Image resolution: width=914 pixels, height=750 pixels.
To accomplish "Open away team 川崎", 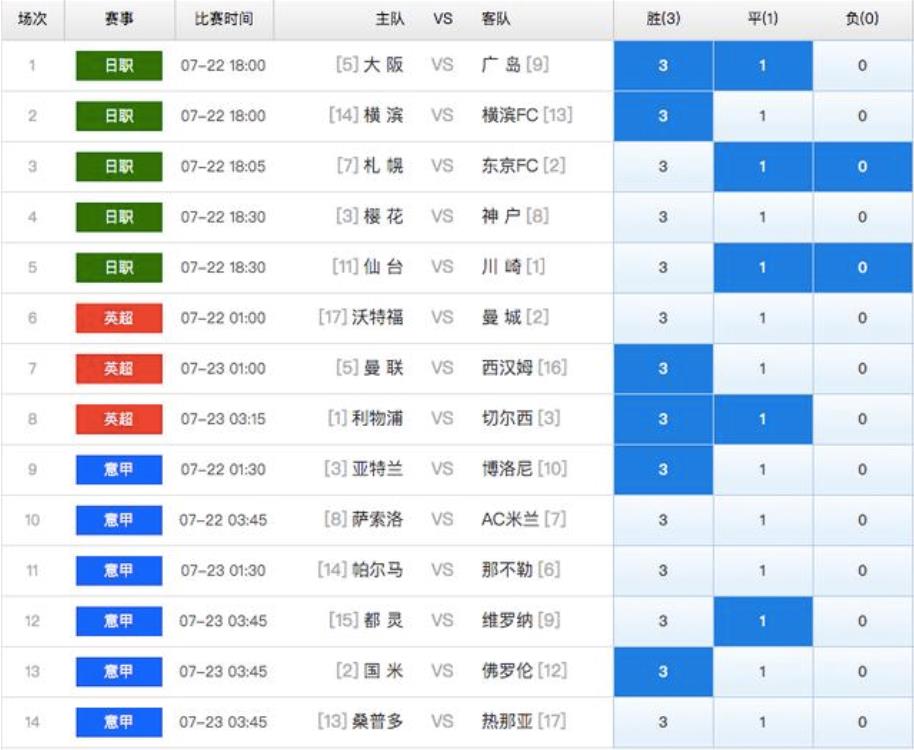I will click(x=501, y=267).
